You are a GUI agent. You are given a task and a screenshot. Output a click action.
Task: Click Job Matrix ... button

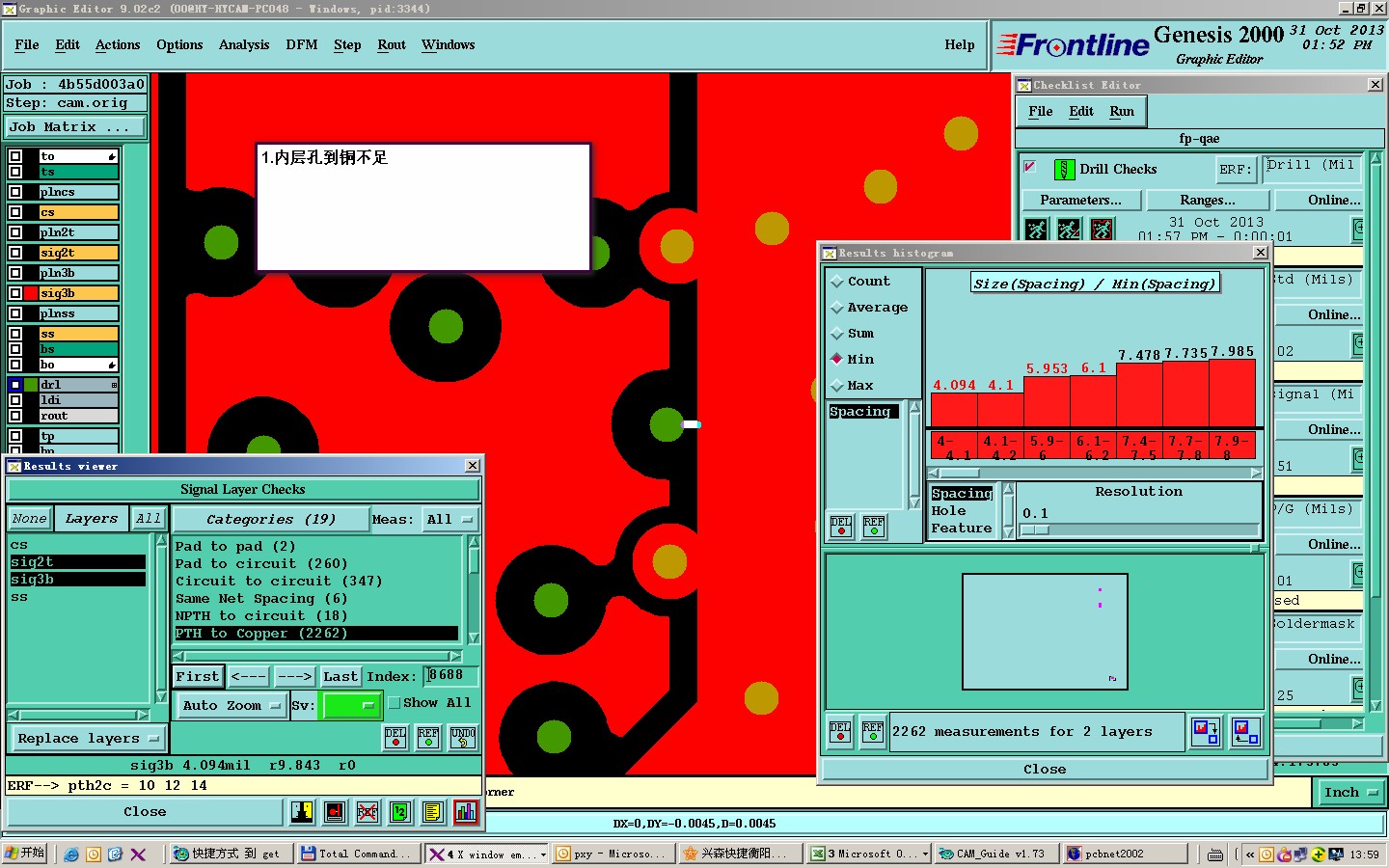click(75, 126)
